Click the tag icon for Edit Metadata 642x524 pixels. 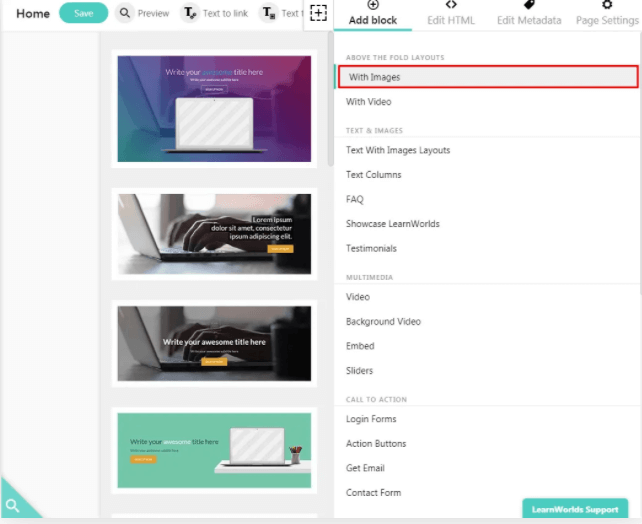click(x=529, y=5)
